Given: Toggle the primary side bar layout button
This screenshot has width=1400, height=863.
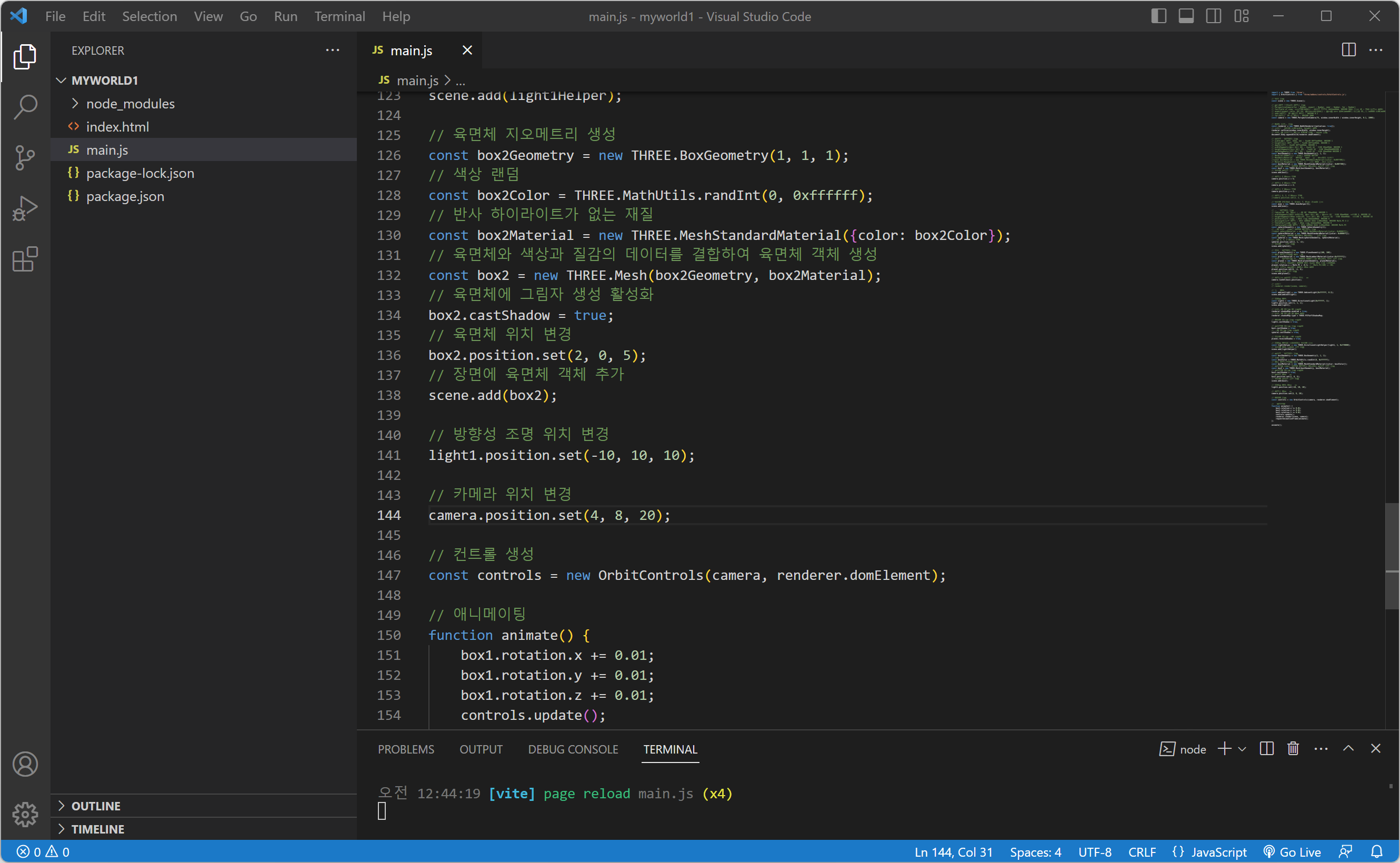Looking at the screenshot, I should [x=1158, y=16].
